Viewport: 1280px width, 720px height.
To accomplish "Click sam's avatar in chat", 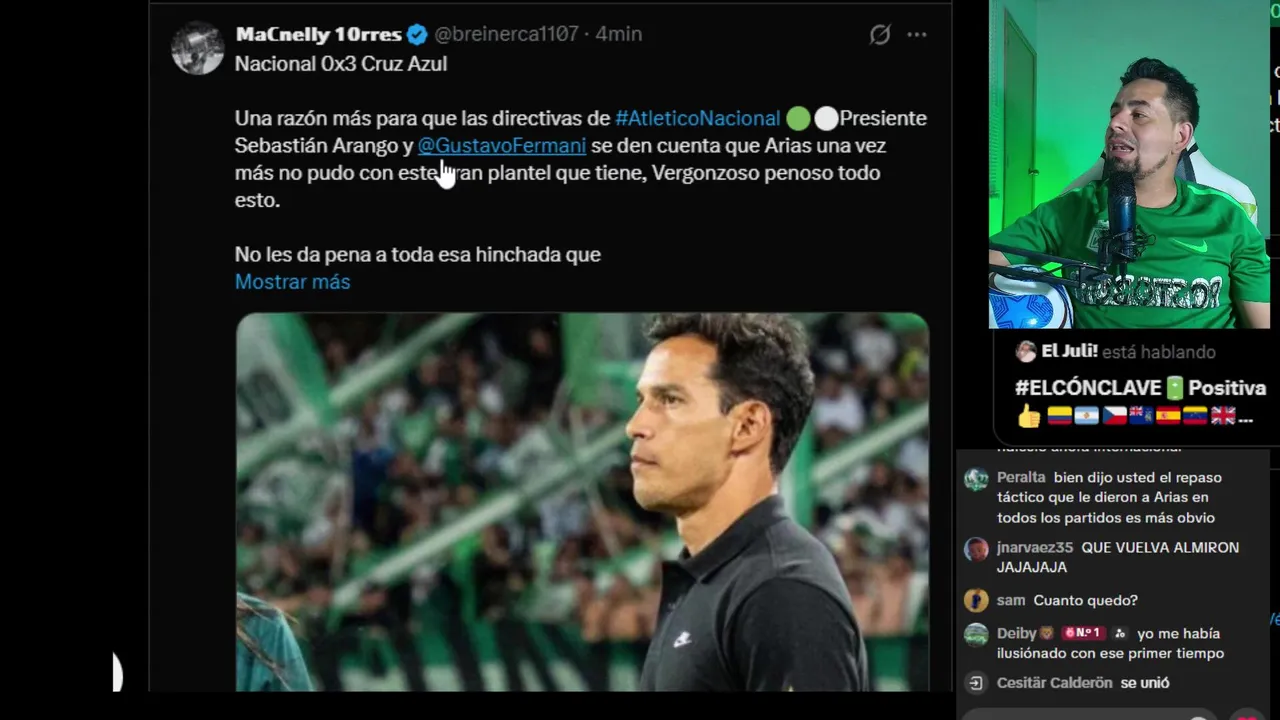I will [976, 600].
